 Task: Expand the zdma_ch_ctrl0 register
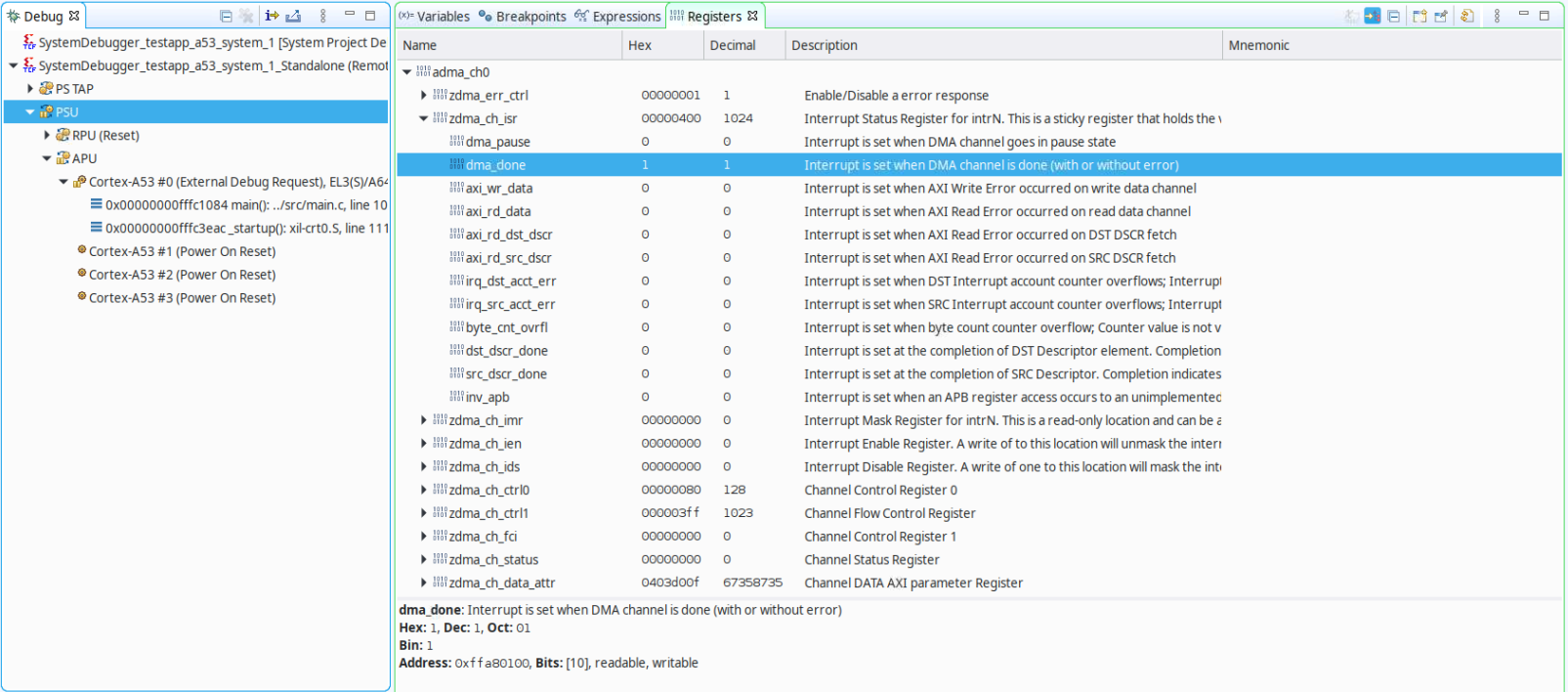point(423,490)
